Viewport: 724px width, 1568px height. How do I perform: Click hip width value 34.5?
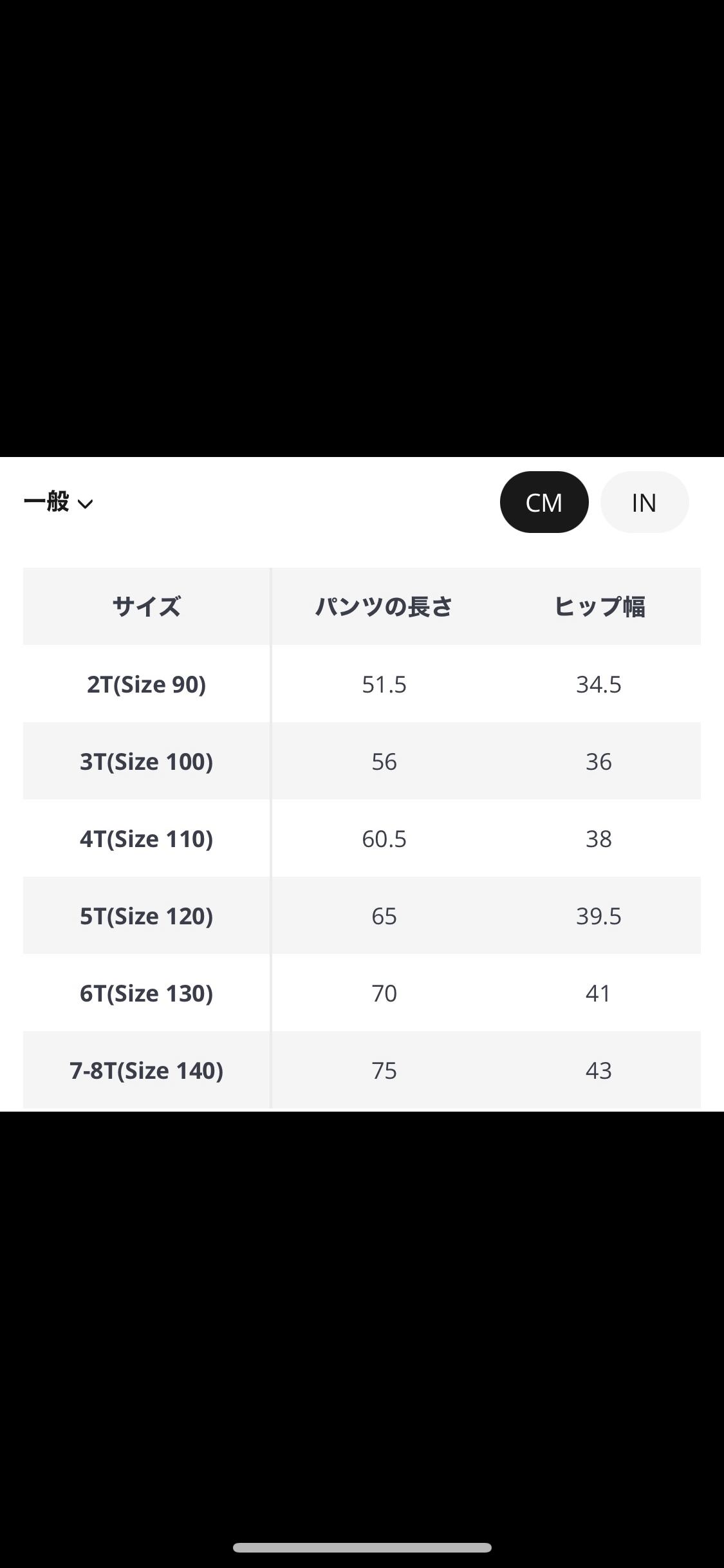599,684
